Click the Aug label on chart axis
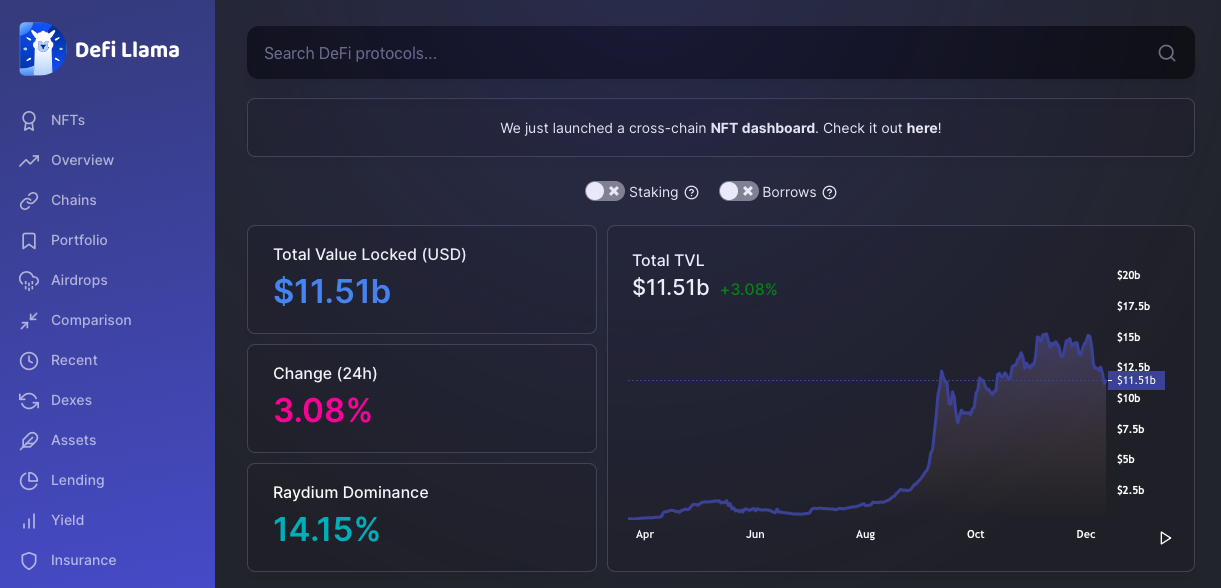Image resolution: width=1221 pixels, height=588 pixels. tap(866, 534)
